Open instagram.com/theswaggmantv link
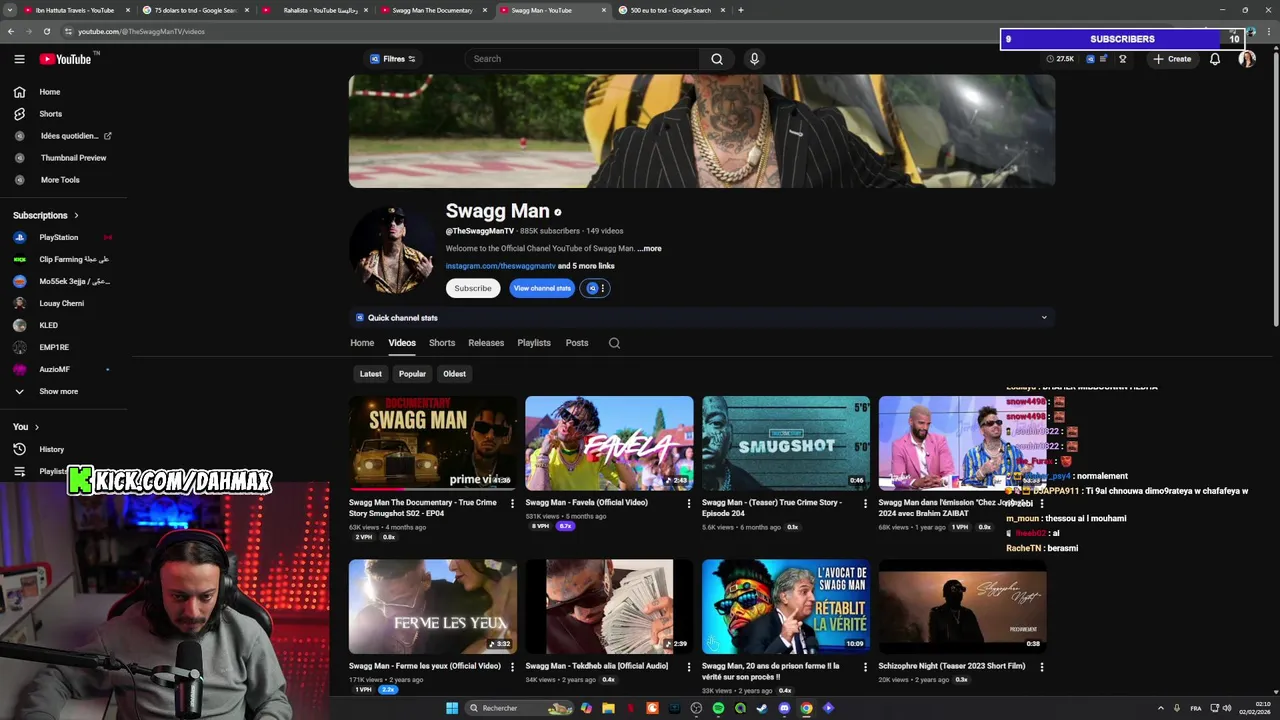 (500, 266)
